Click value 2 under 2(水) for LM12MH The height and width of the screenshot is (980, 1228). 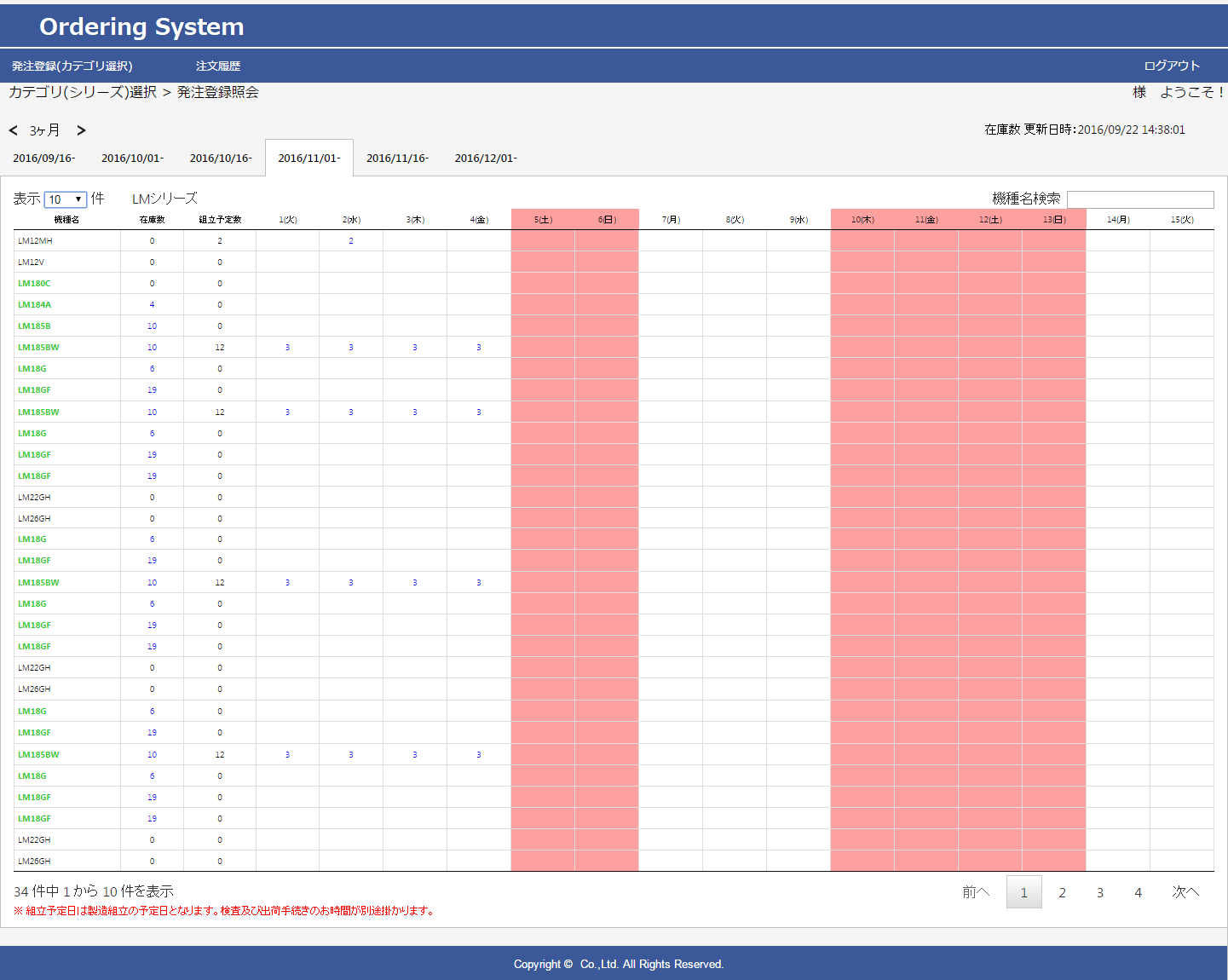351,241
